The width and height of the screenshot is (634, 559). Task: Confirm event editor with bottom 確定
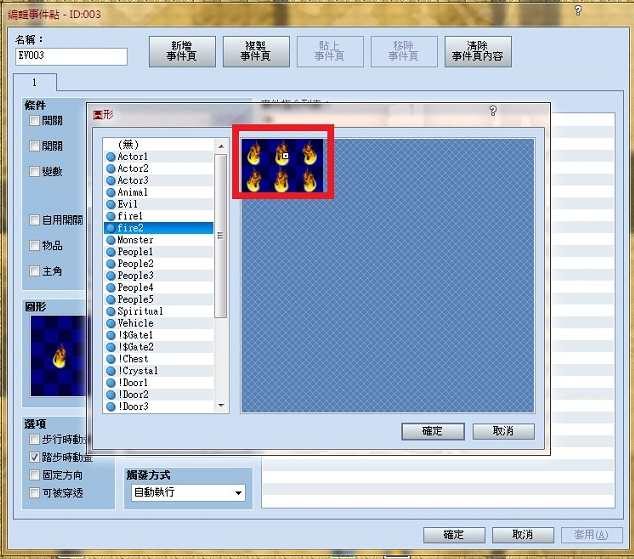[454, 535]
